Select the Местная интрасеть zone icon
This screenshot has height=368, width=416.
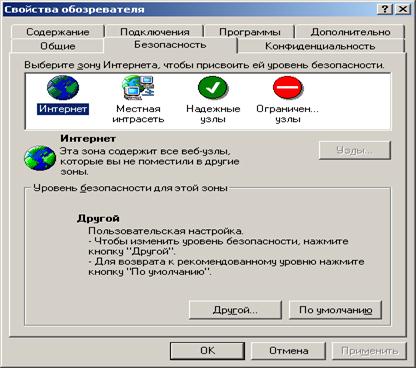tap(138, 88)
